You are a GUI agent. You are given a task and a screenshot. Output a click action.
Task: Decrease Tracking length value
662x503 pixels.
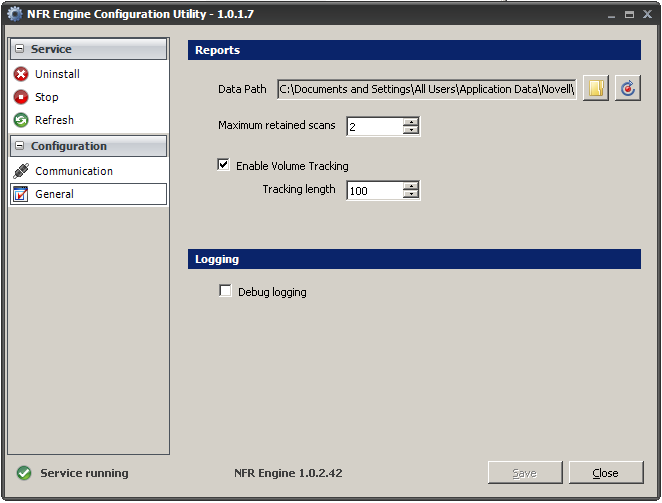click(411, 194)
